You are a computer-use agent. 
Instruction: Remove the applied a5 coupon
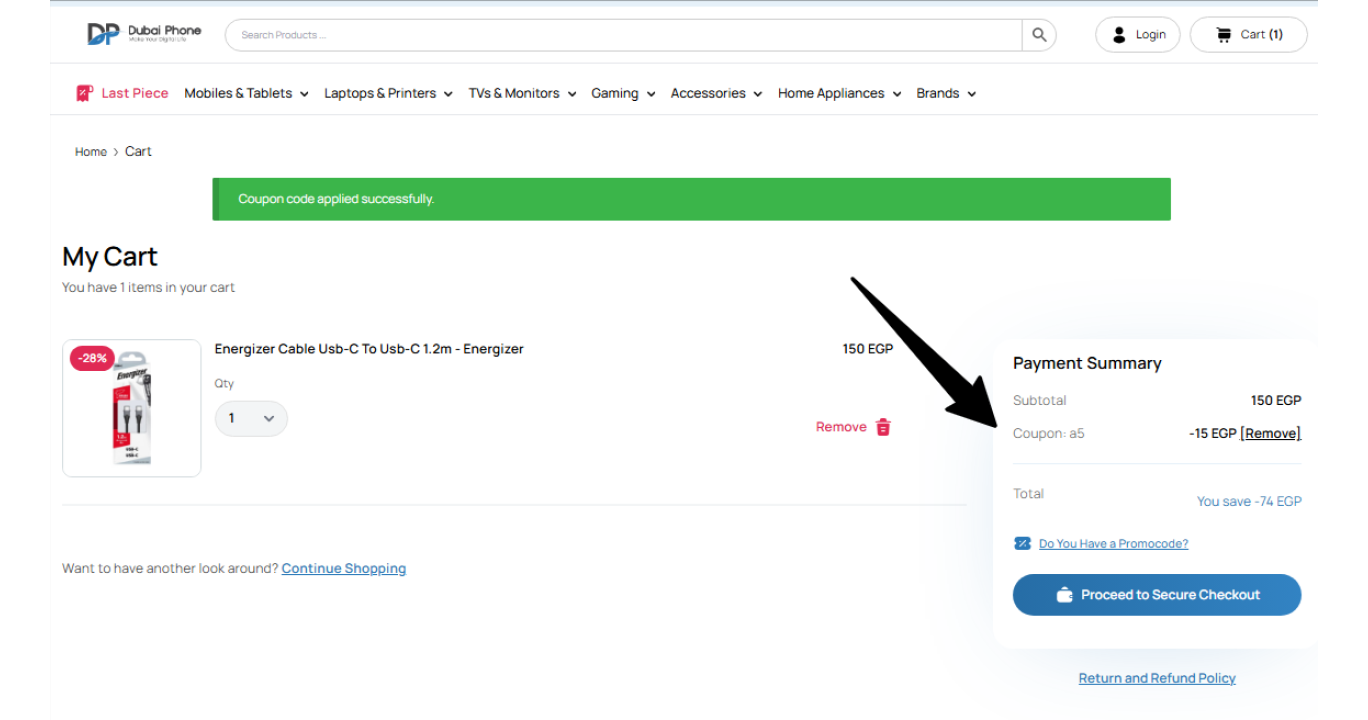(x=1270, y=433)
